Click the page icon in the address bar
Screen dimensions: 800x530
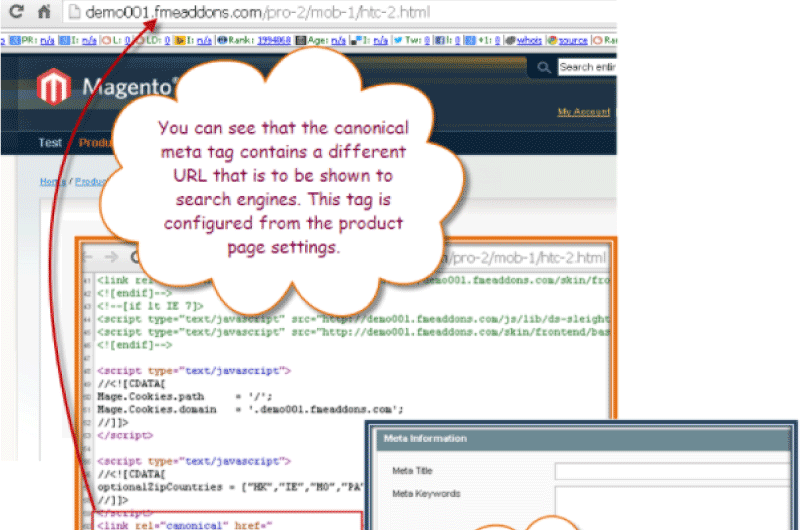coord(74,12)
